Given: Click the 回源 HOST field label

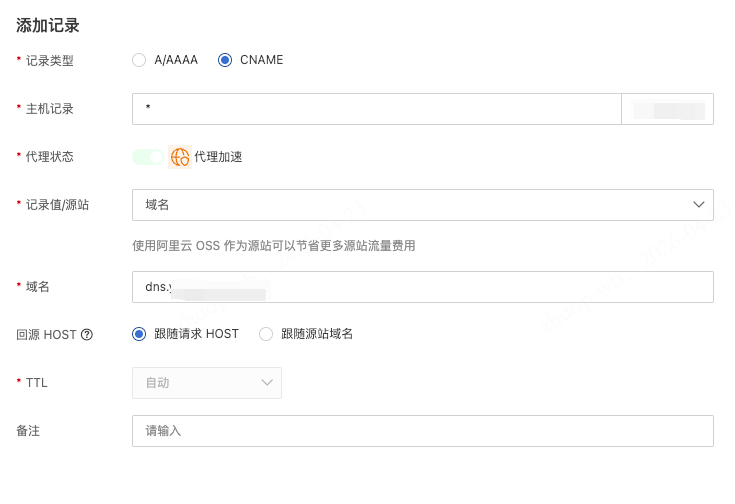Looking at the screenshot, I should [46, 335].
